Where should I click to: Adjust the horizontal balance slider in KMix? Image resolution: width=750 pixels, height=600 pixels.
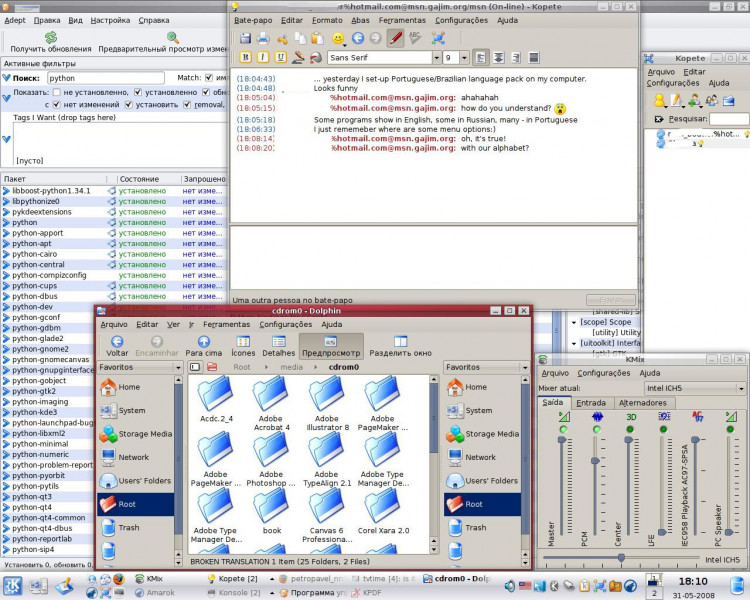point(620,557)
